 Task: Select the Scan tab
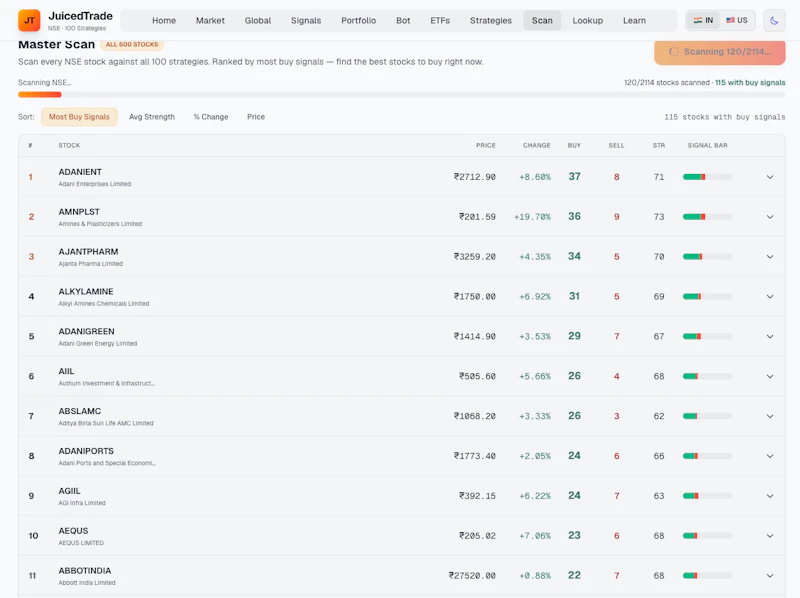(542, 20)
